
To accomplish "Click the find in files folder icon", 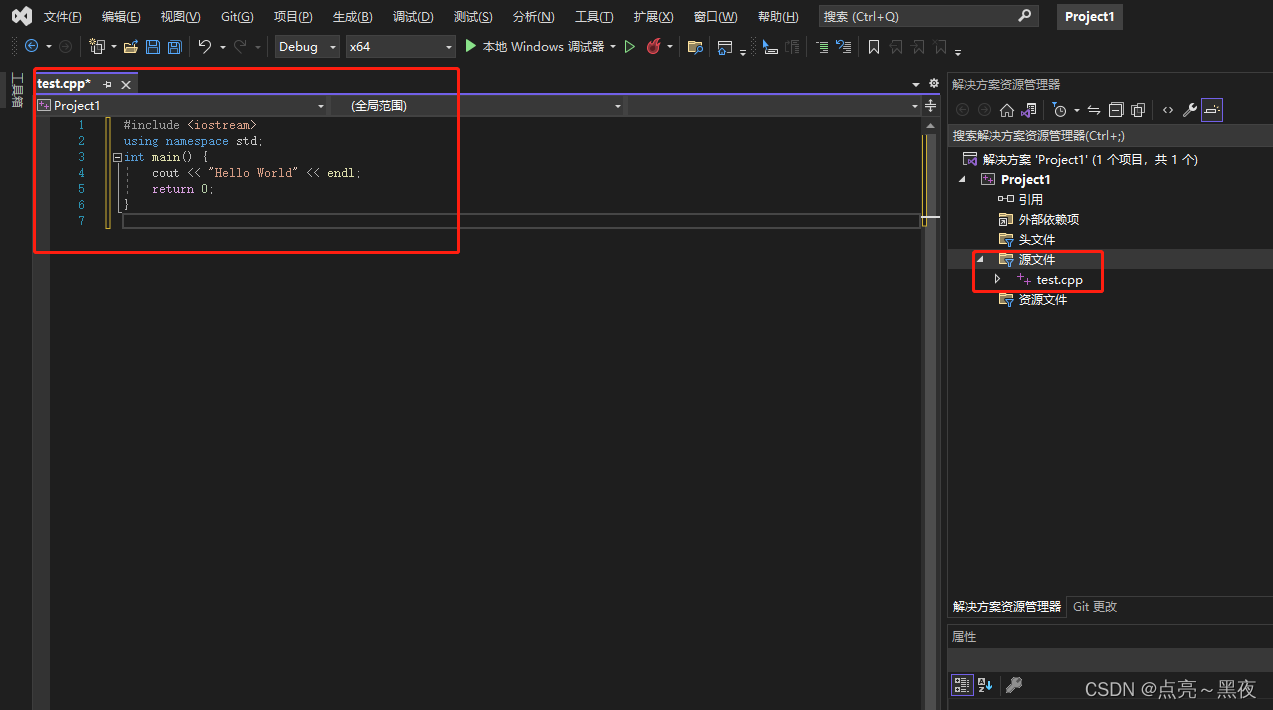I will 695,47.
